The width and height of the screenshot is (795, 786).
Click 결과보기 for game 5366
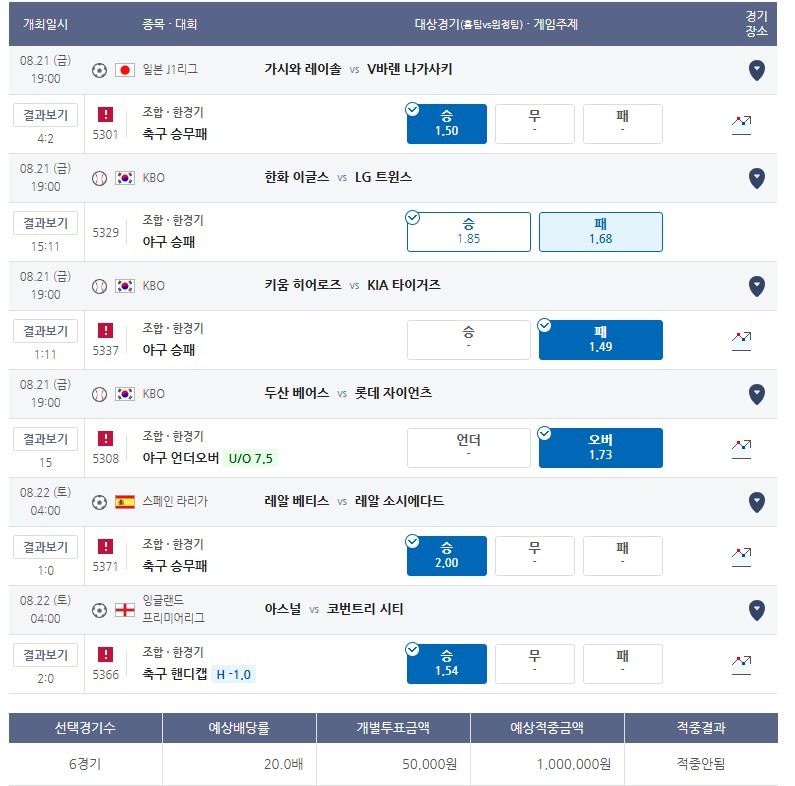point(45,655)
